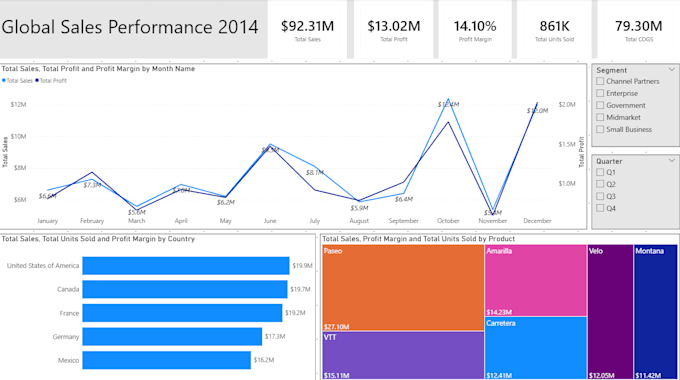
Task: Click the February $7.3M data label
Action: tap(92, 185)
